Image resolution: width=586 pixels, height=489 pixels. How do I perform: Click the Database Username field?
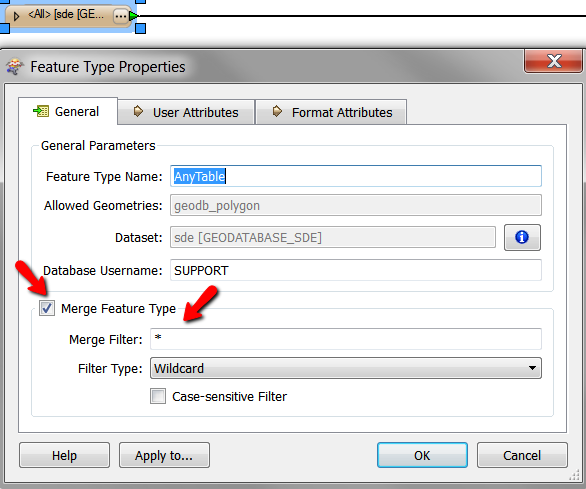coord(356,270)
